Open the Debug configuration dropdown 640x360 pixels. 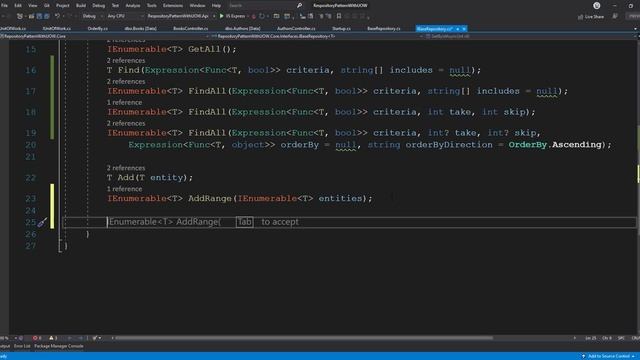coord(92,16)
